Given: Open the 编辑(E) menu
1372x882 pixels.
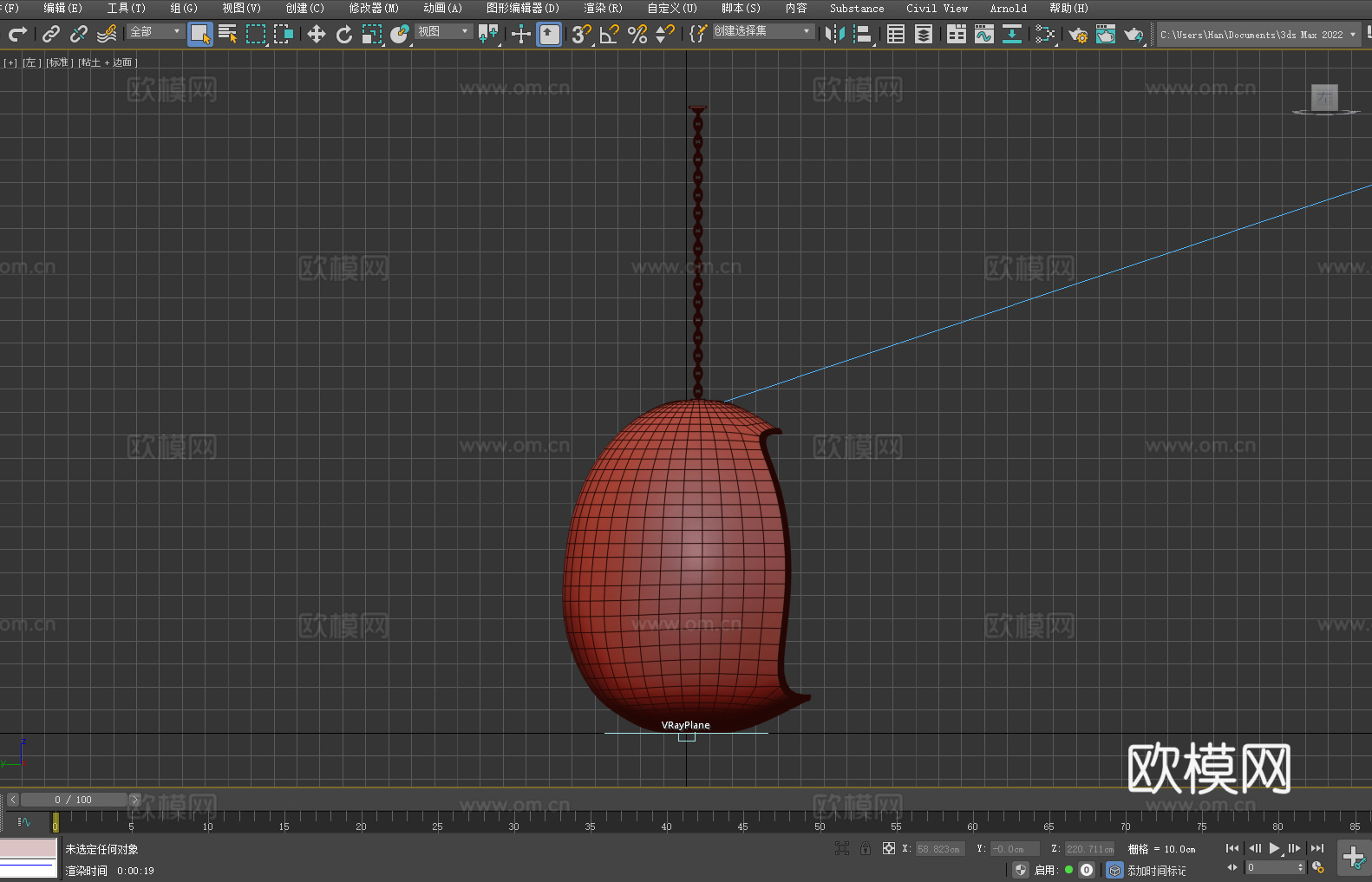Looking at the screenshot, I should pos(62,8).
